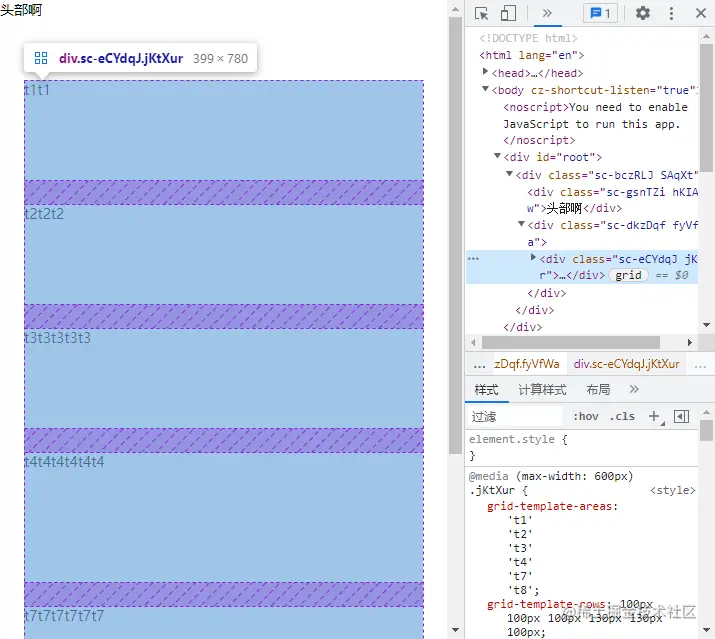Collapse the sc-dkzDqf div node

pyautogui.click(x=522, y=224)
